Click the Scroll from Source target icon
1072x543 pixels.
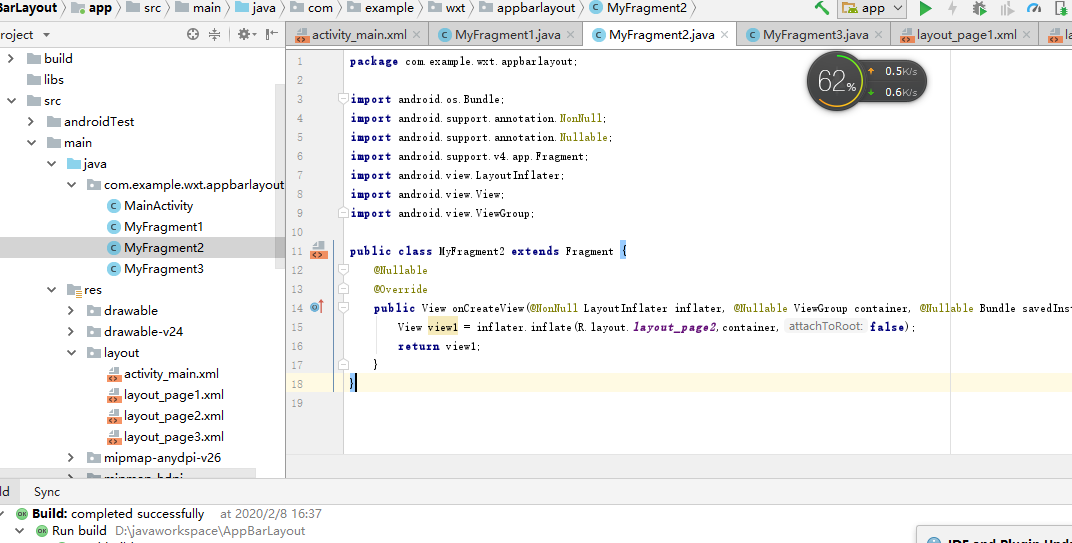pyautogui.click(x=193, y=34)
